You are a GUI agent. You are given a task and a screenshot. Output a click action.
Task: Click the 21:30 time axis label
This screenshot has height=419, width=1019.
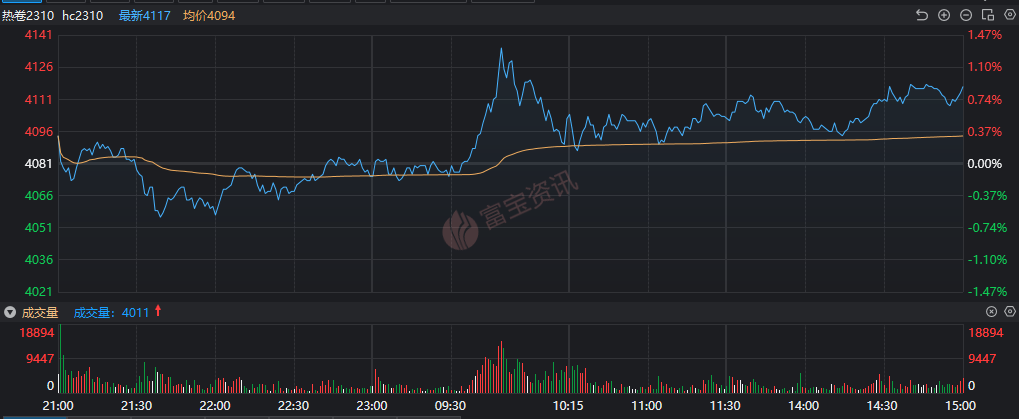point(136,406)
